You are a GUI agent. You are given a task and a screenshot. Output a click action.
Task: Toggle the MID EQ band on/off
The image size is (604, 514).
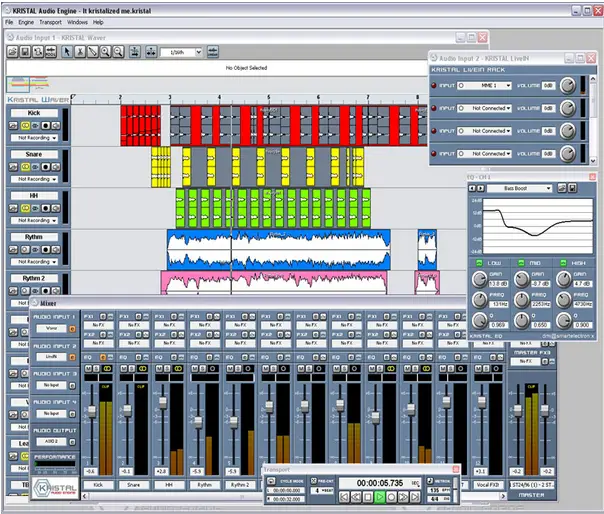coord(521,263)
